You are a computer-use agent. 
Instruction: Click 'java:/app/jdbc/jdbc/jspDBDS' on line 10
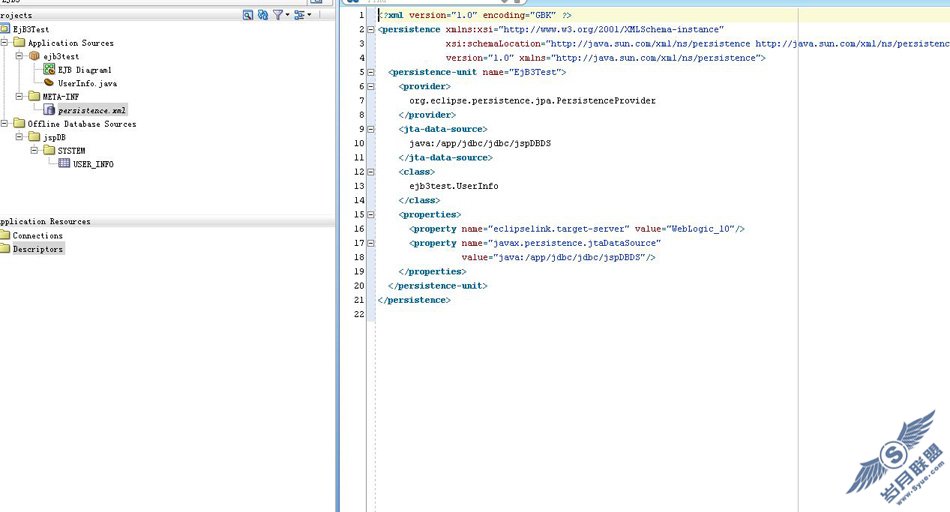(x=480, y=144)
